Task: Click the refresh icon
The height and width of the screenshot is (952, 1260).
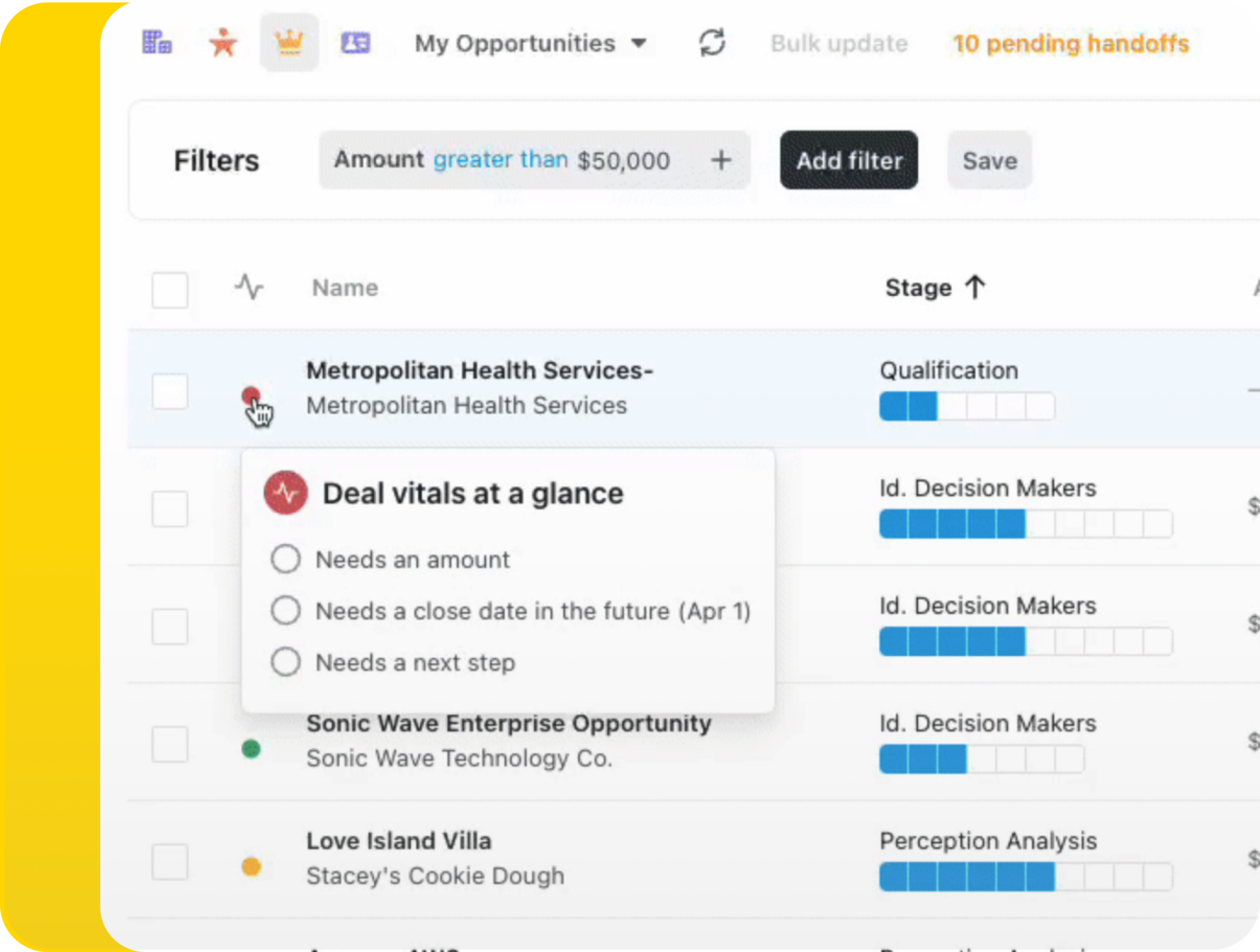Action: [x=712, y=43]
